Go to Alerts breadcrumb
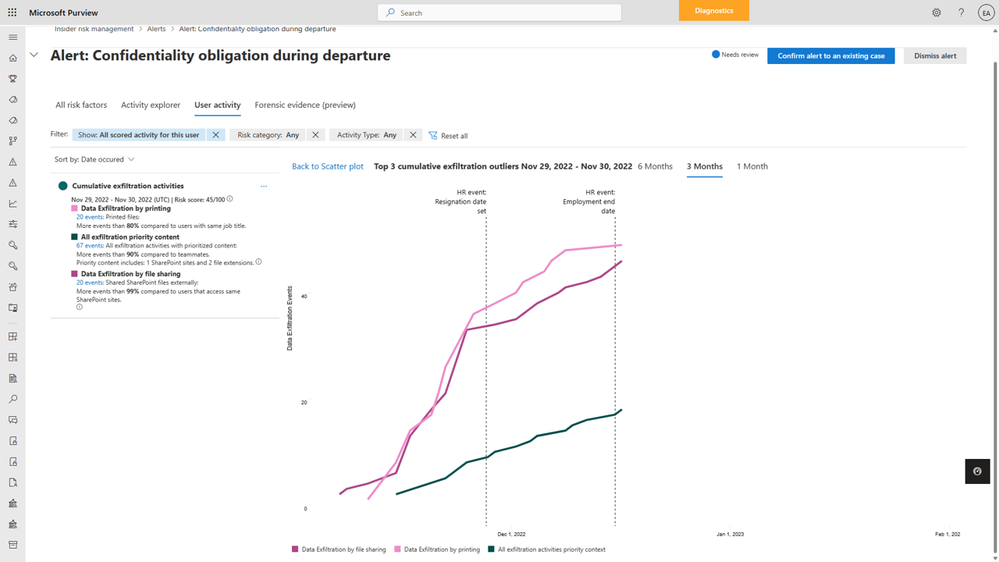This screenshot has height=562, width=999. pyautogui.click(x=156, y=29)
